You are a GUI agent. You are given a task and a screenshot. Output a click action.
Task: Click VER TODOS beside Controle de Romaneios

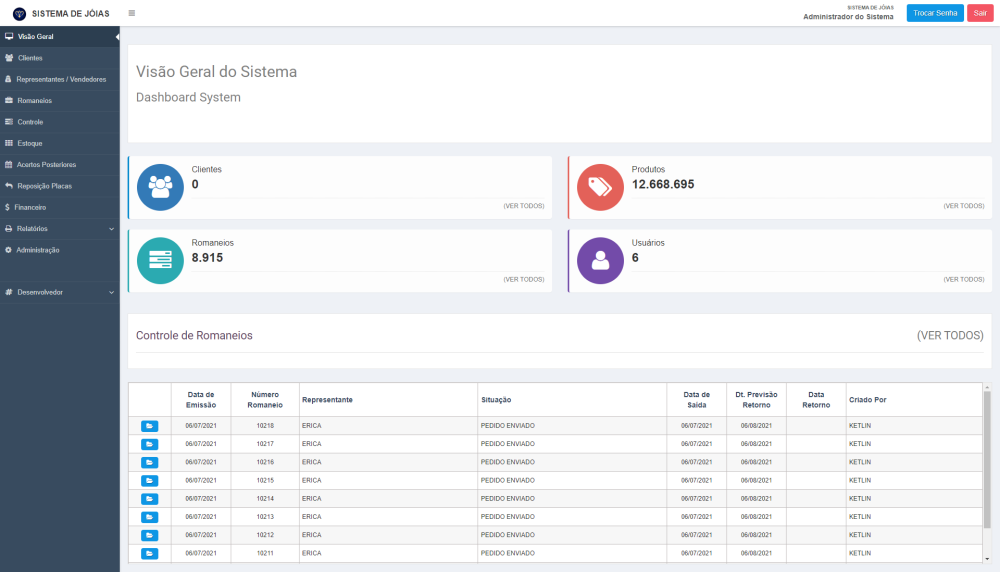(950, 335)
